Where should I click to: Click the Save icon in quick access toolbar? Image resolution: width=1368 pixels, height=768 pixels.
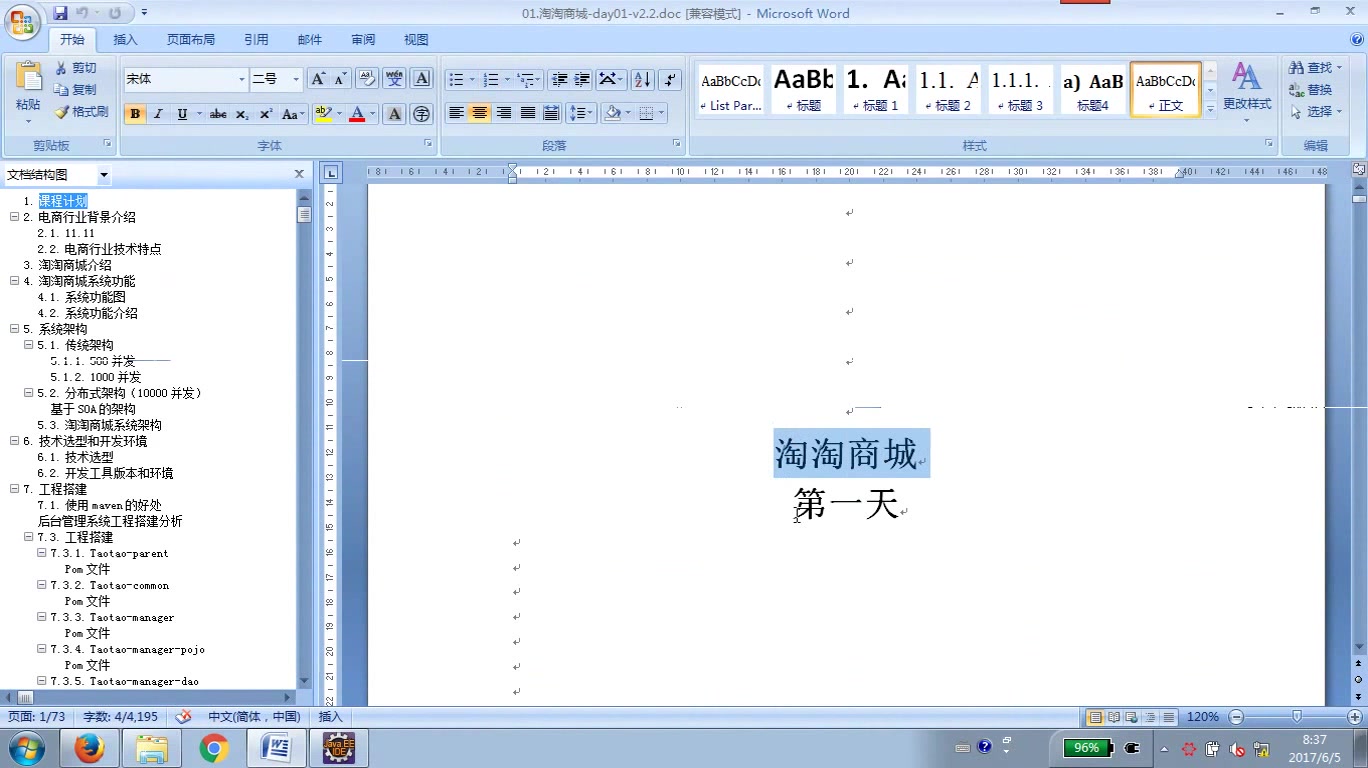pos(60,13)
